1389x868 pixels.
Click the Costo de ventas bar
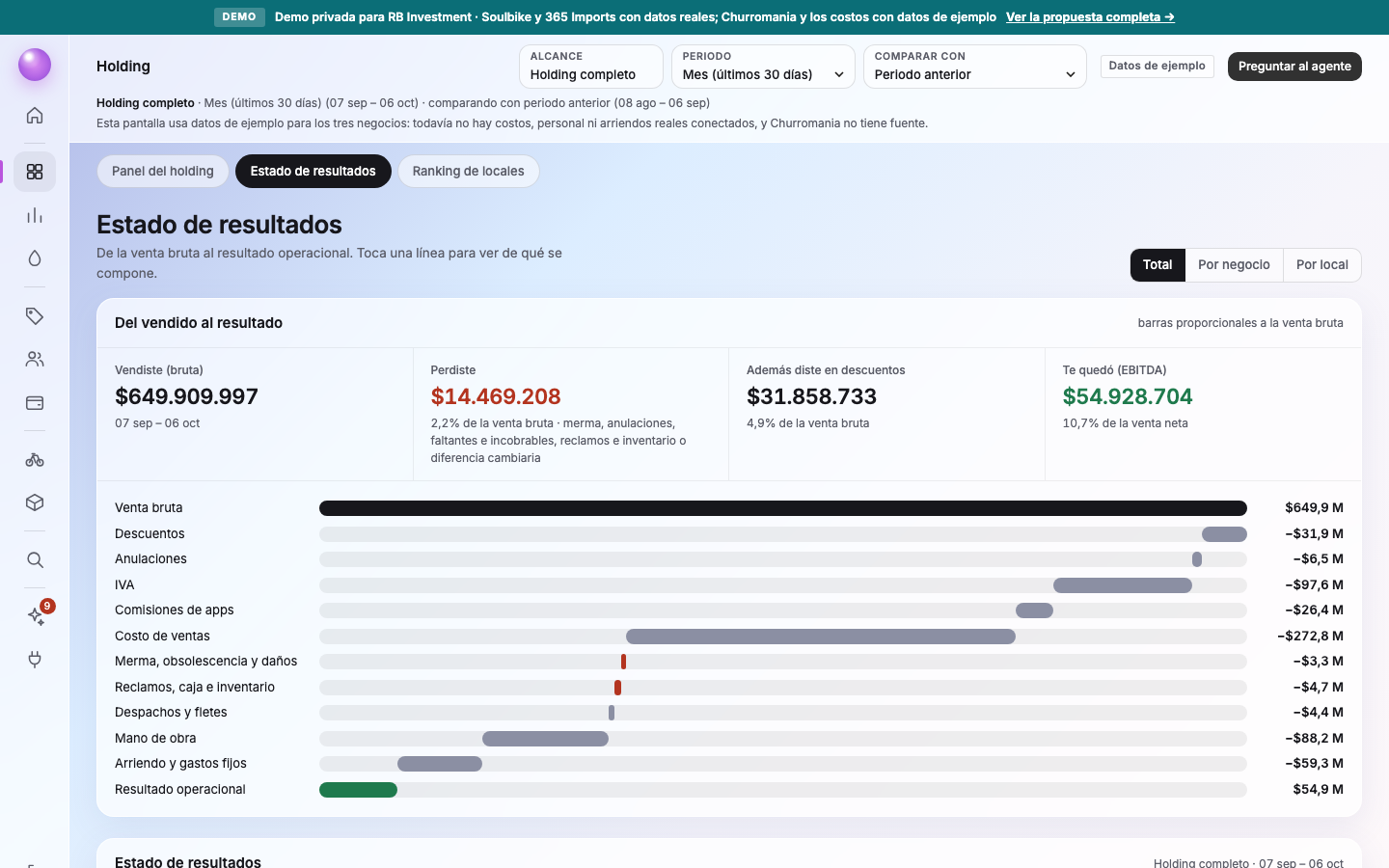click(x=820, y=637)
